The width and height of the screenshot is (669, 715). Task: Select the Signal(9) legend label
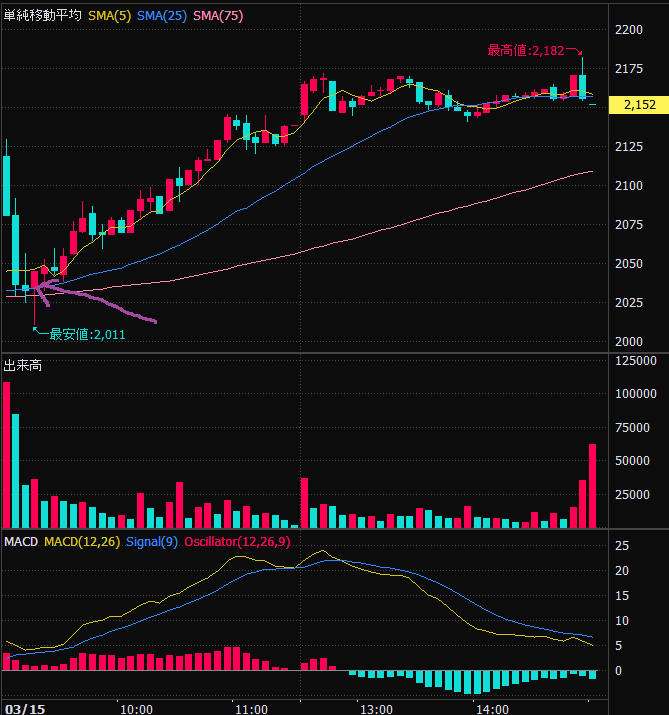click(151, 542)
